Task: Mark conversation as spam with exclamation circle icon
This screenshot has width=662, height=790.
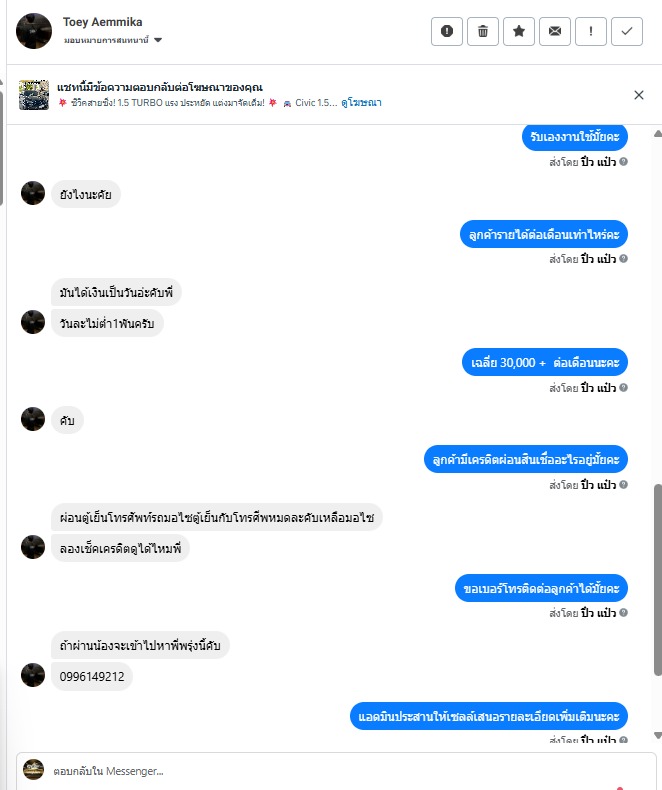Action: tap(446, 31)
